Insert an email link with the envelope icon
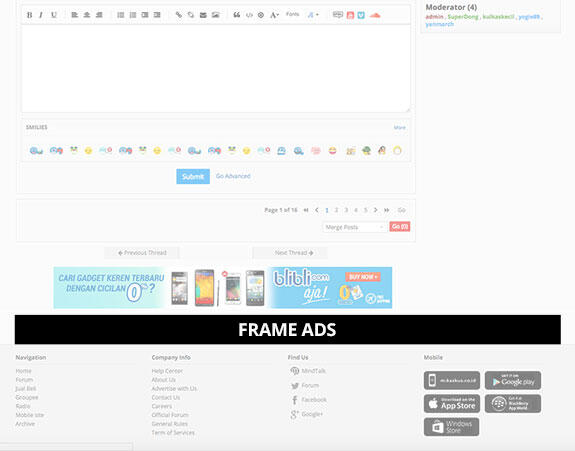 tap(203, 15)
